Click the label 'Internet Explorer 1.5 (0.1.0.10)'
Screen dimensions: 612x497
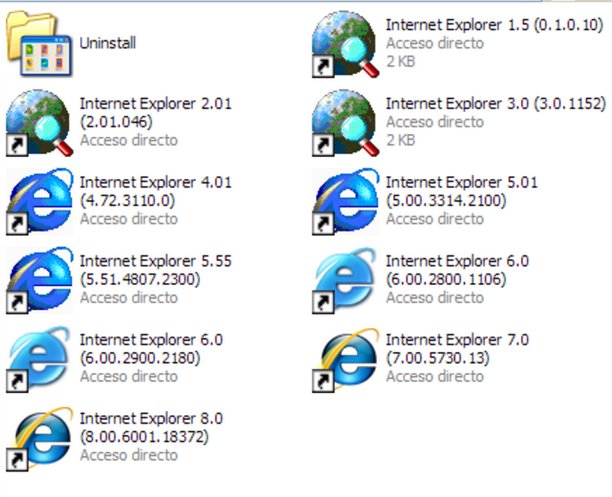pos(495,25)
